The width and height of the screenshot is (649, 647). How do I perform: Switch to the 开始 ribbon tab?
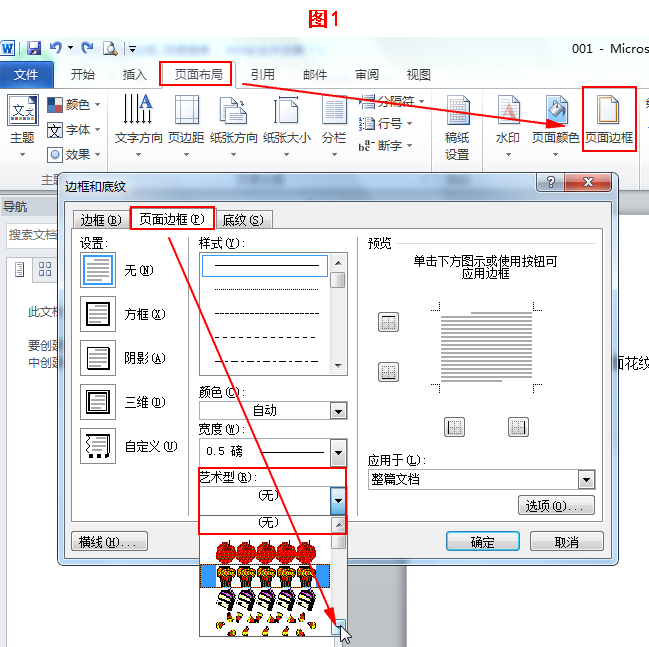pyautogui.click(x=82, y=75)
